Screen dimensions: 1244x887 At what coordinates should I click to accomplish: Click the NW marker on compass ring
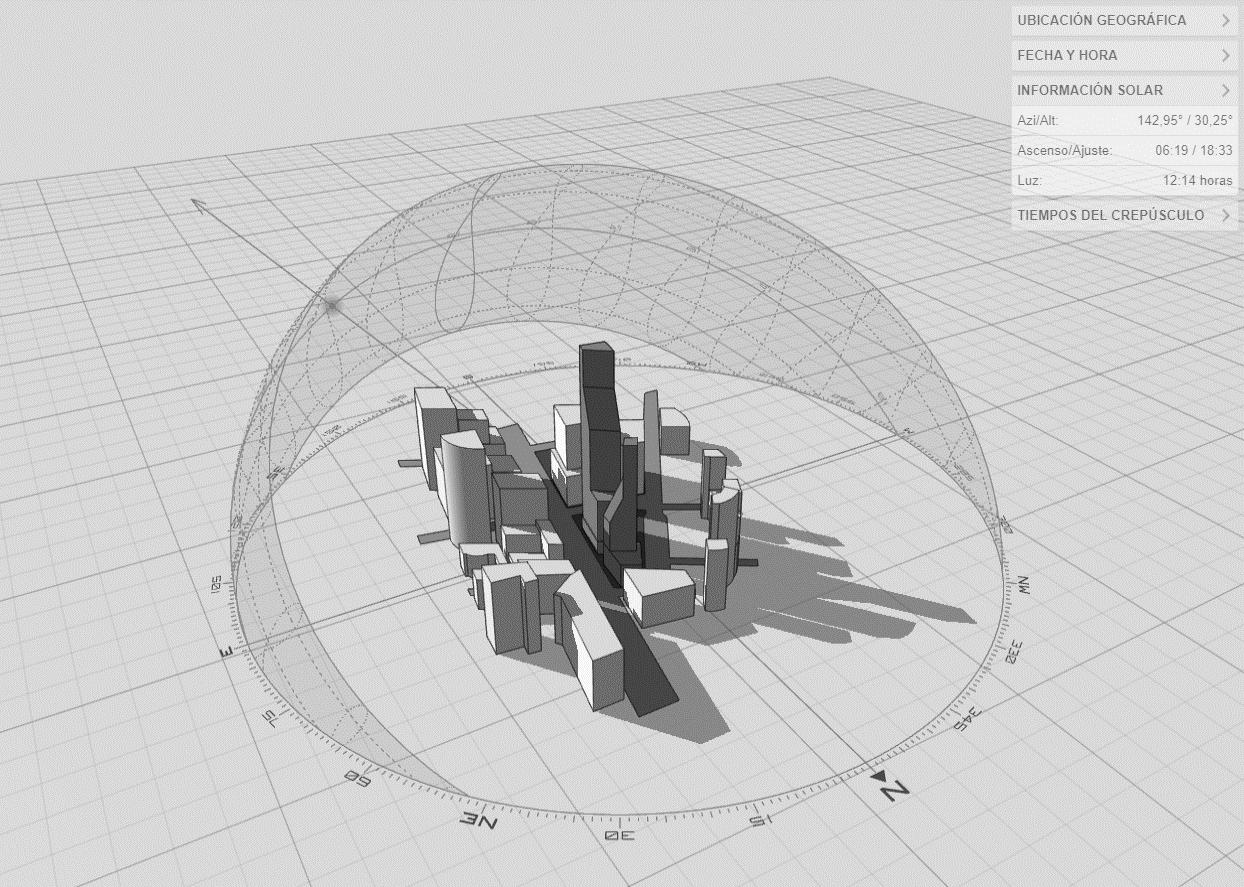pyautogui.click(x=1023, y=583)
